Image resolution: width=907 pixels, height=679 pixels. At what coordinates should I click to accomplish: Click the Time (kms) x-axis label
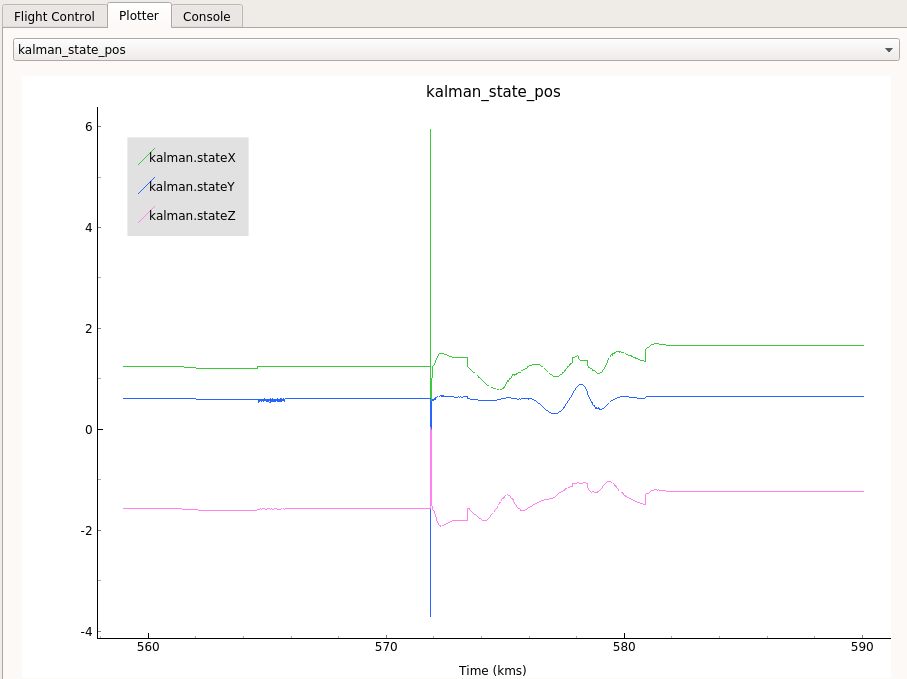(492, 670)
